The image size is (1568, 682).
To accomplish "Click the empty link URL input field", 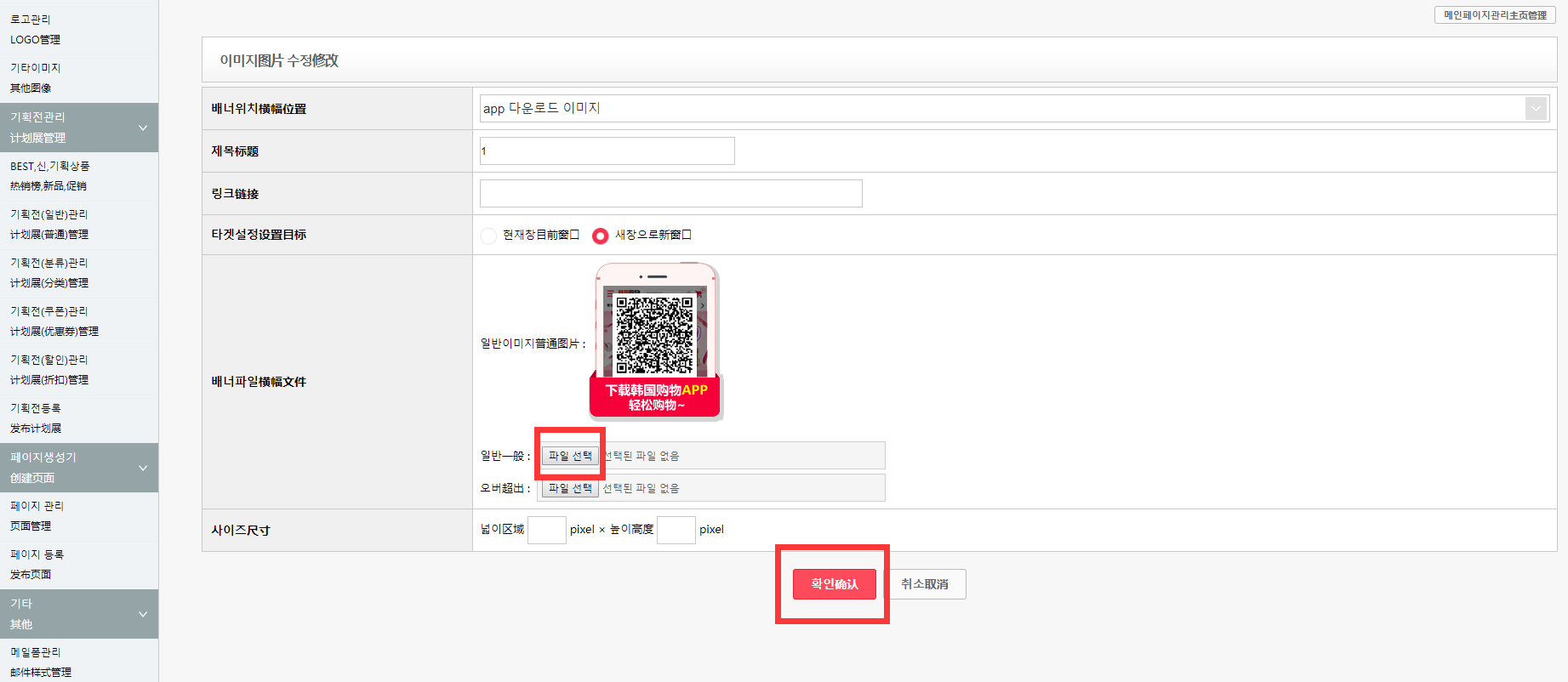I will tap(670, 193).
